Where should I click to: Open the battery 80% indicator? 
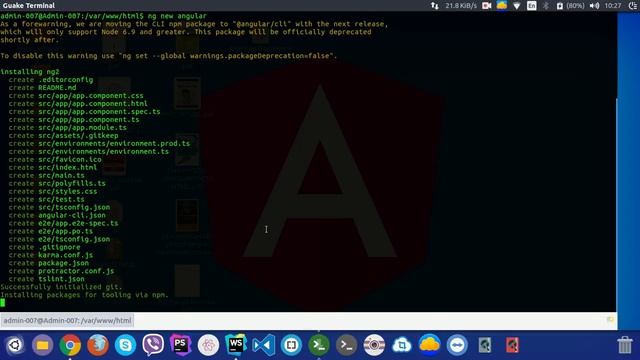[x=570, y=6]
